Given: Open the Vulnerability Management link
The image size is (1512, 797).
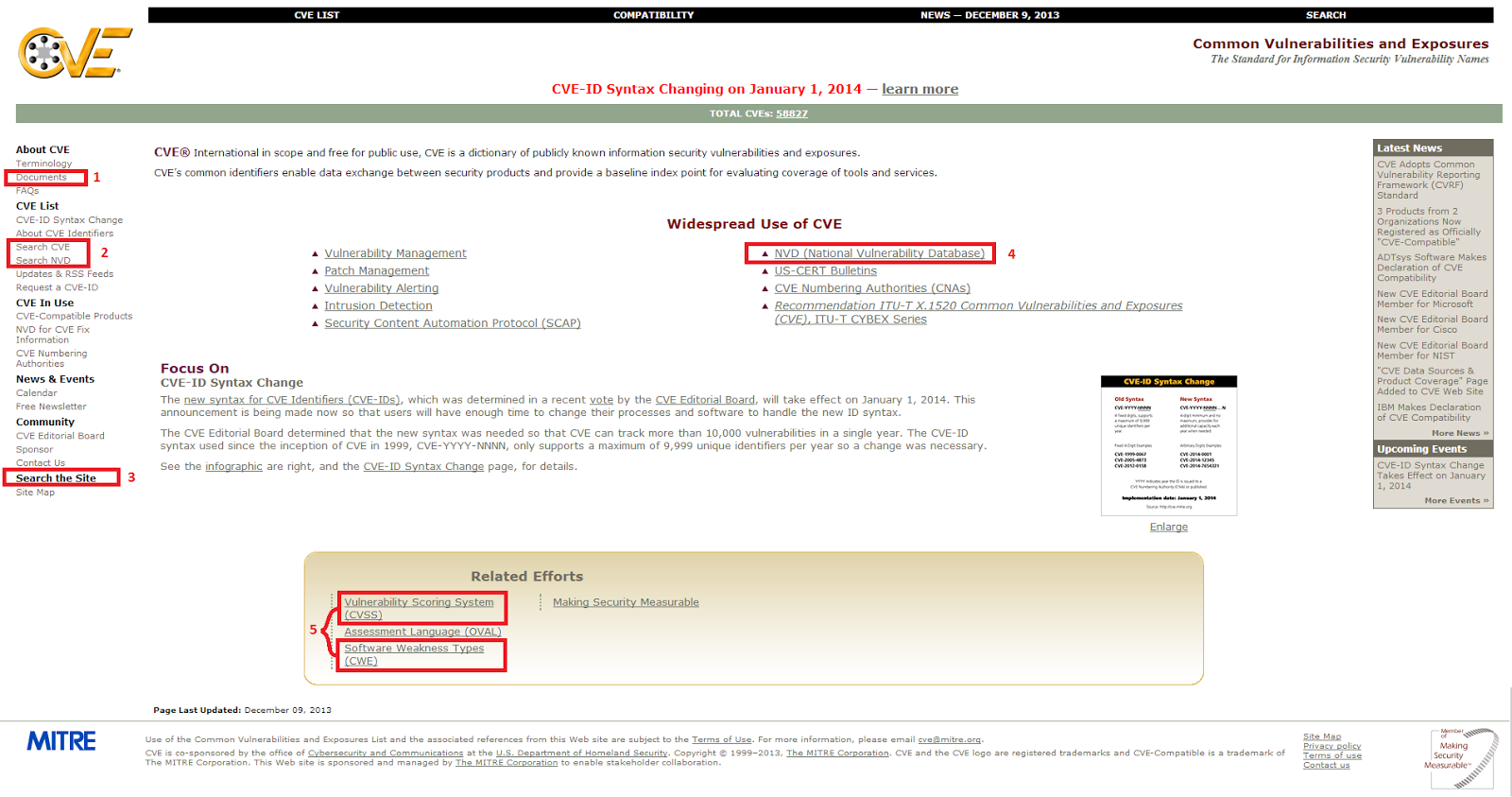Looking at the screenshot, I should click(x=395, y=253).
